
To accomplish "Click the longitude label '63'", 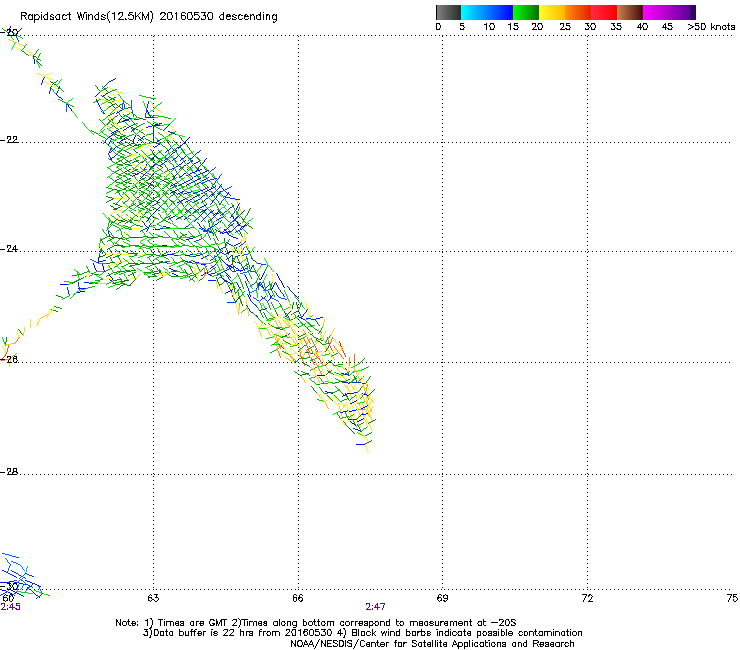I will point(153,598).
